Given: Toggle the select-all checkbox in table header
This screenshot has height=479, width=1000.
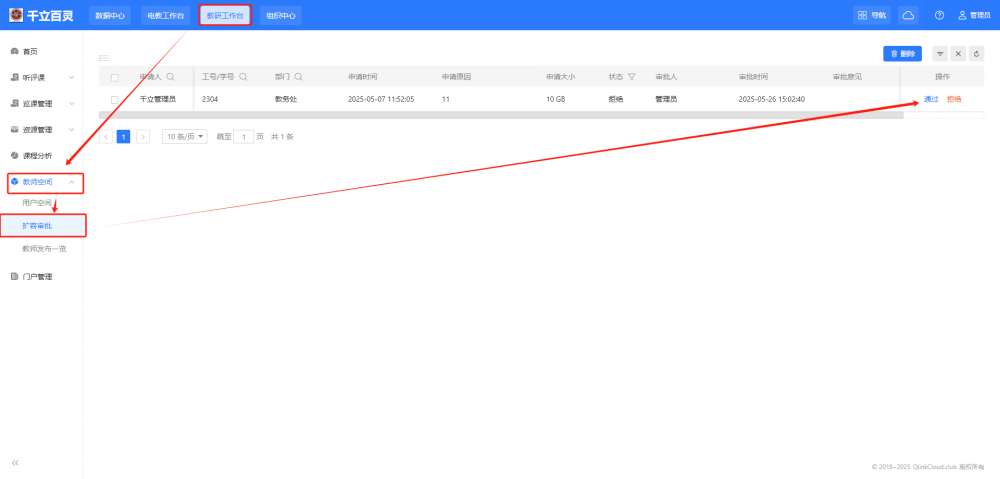Looking at the screenshot, I should [114, 77].
